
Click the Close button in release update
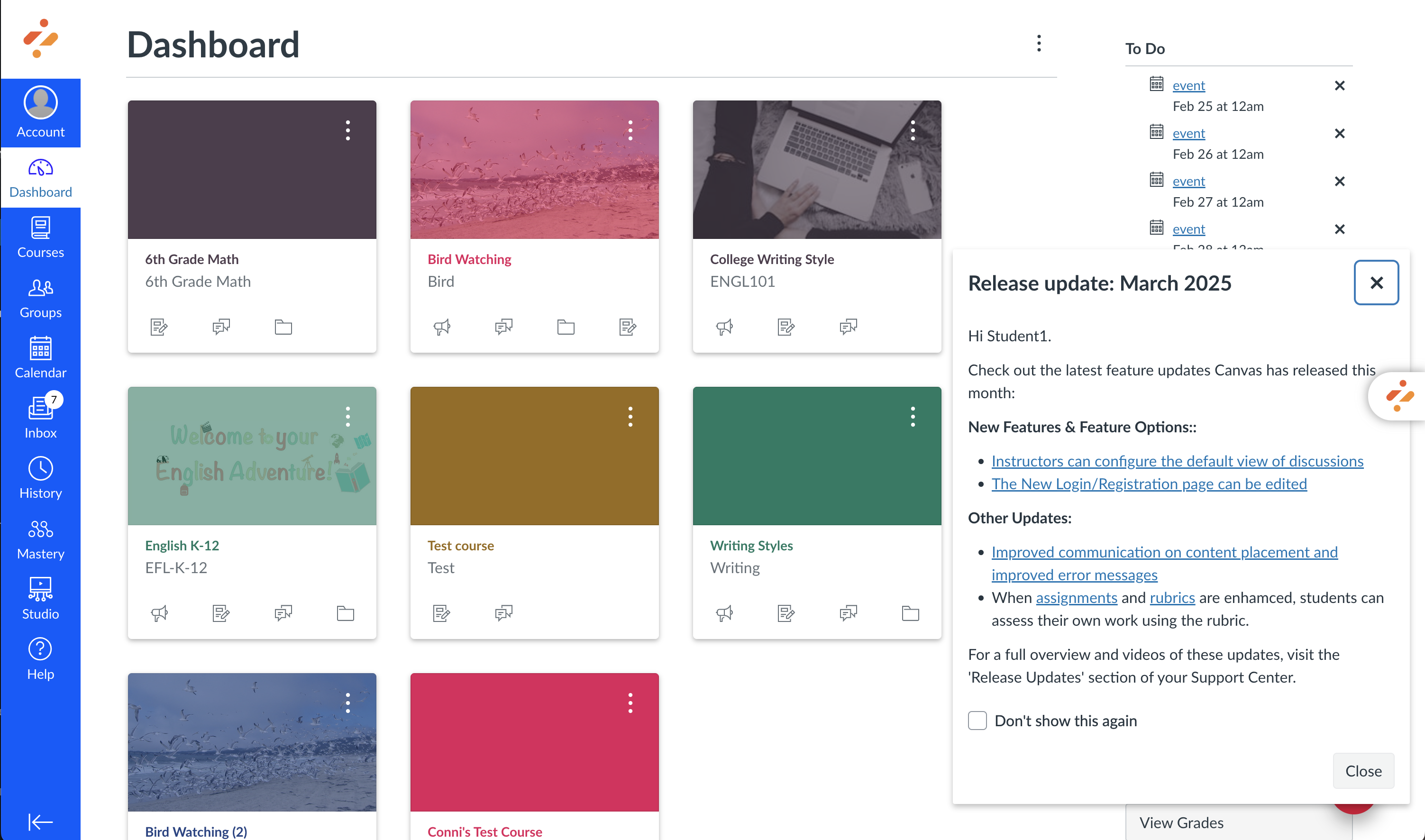point(1363,771)
